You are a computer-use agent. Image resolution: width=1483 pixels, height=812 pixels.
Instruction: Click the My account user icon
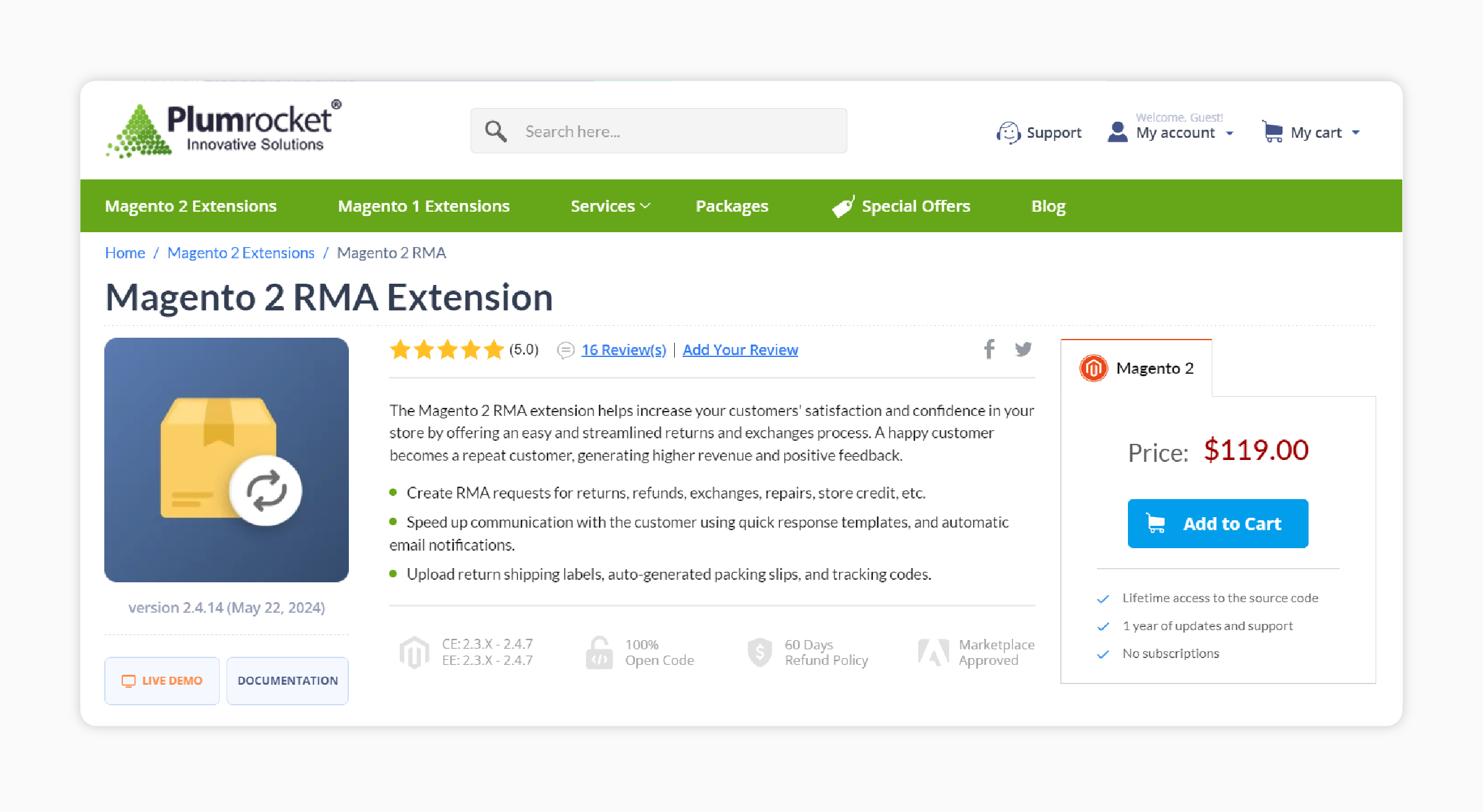[x=1117, y=132]
